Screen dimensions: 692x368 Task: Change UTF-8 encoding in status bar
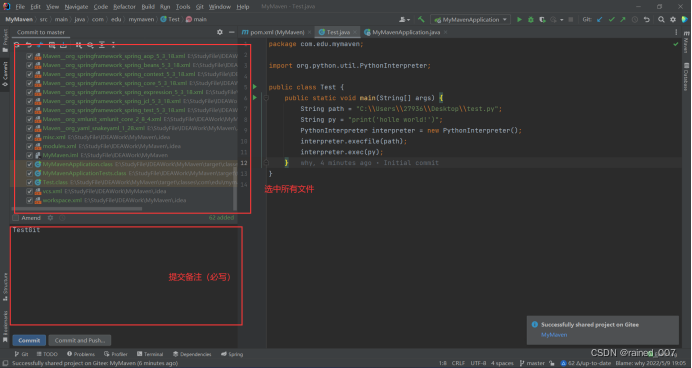(478, 363)
